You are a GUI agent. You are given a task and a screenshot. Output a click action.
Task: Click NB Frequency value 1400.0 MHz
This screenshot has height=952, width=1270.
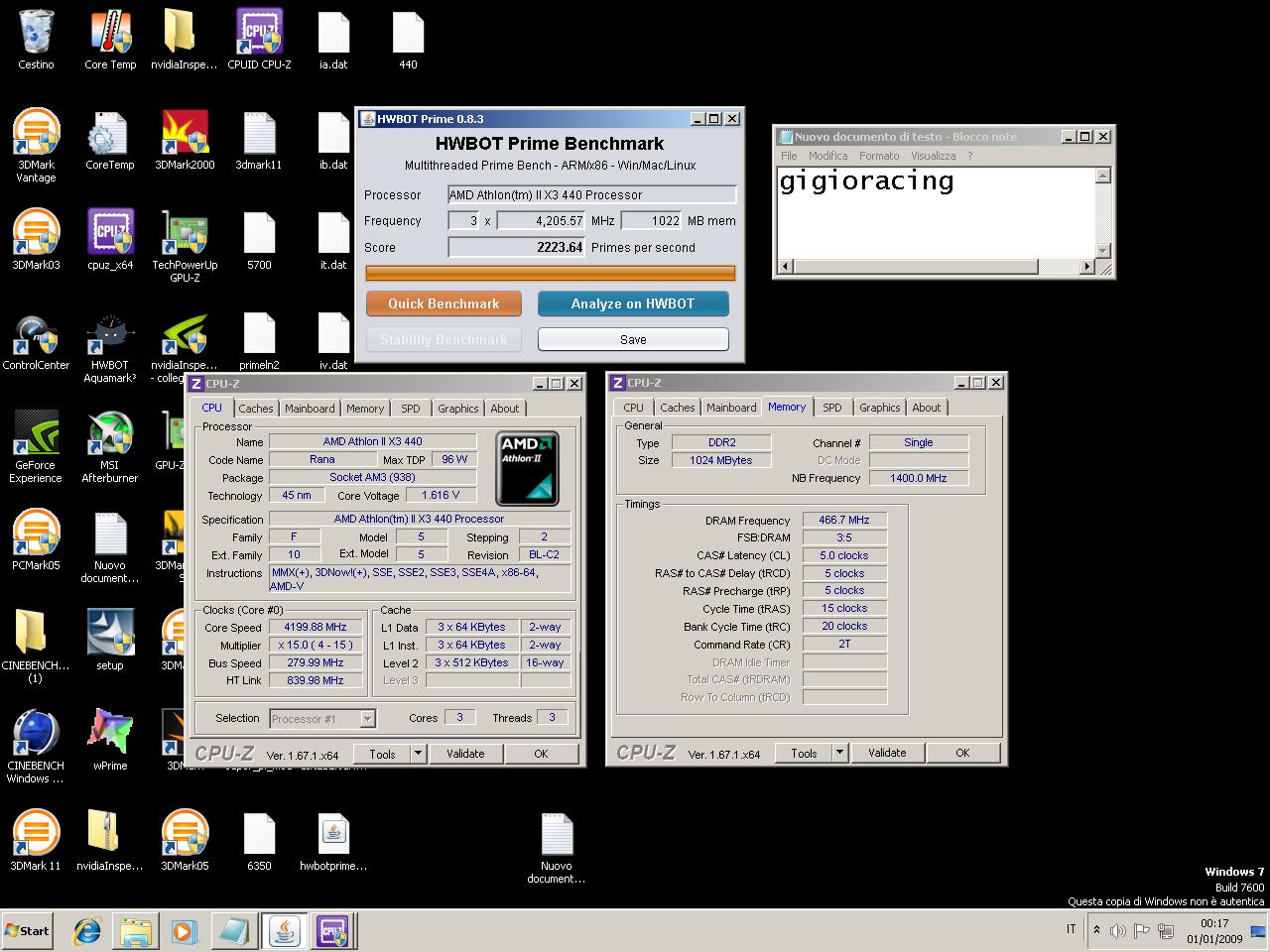[x=918, y=478]
